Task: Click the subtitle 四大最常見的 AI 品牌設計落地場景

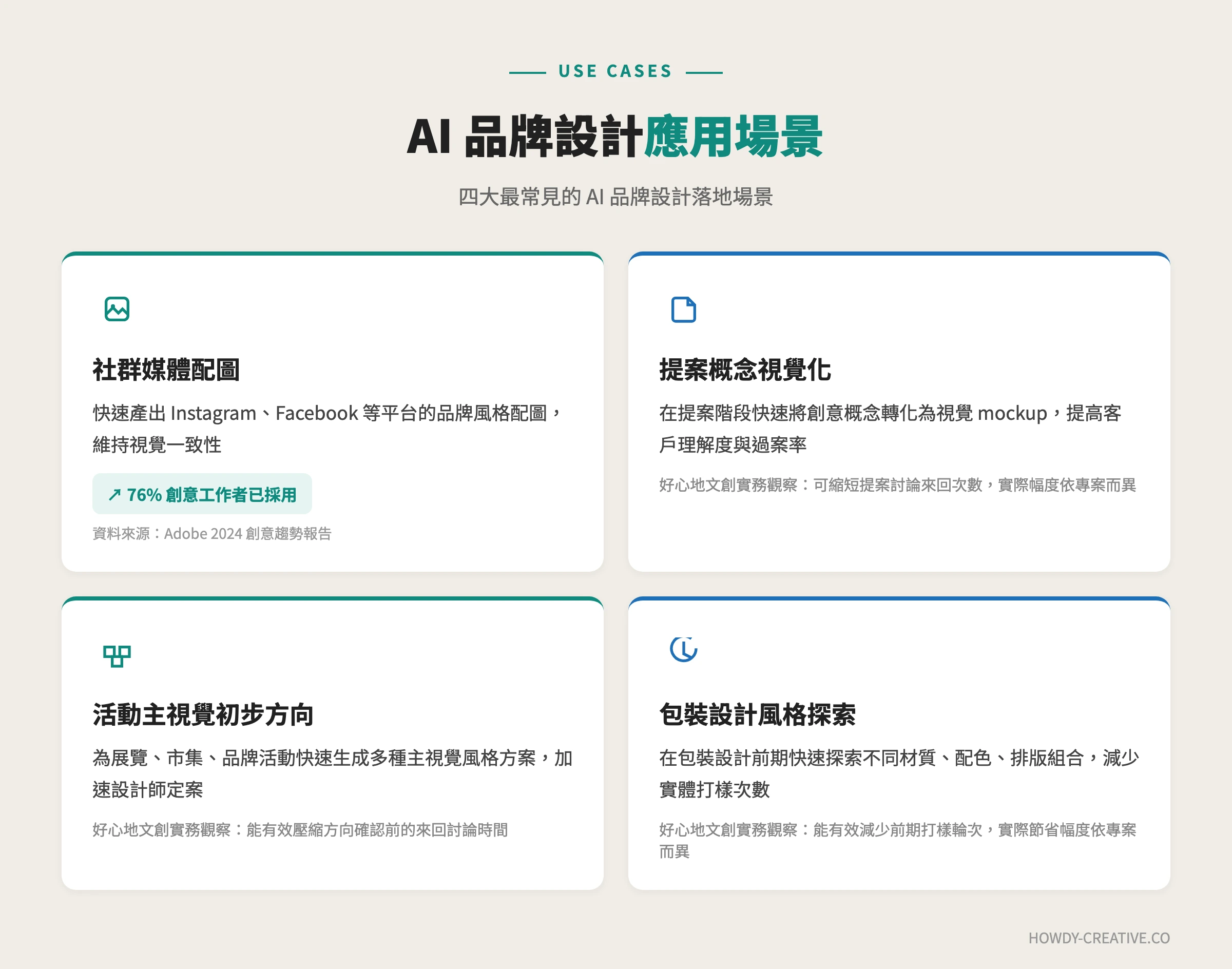Action: click(615, 197)
